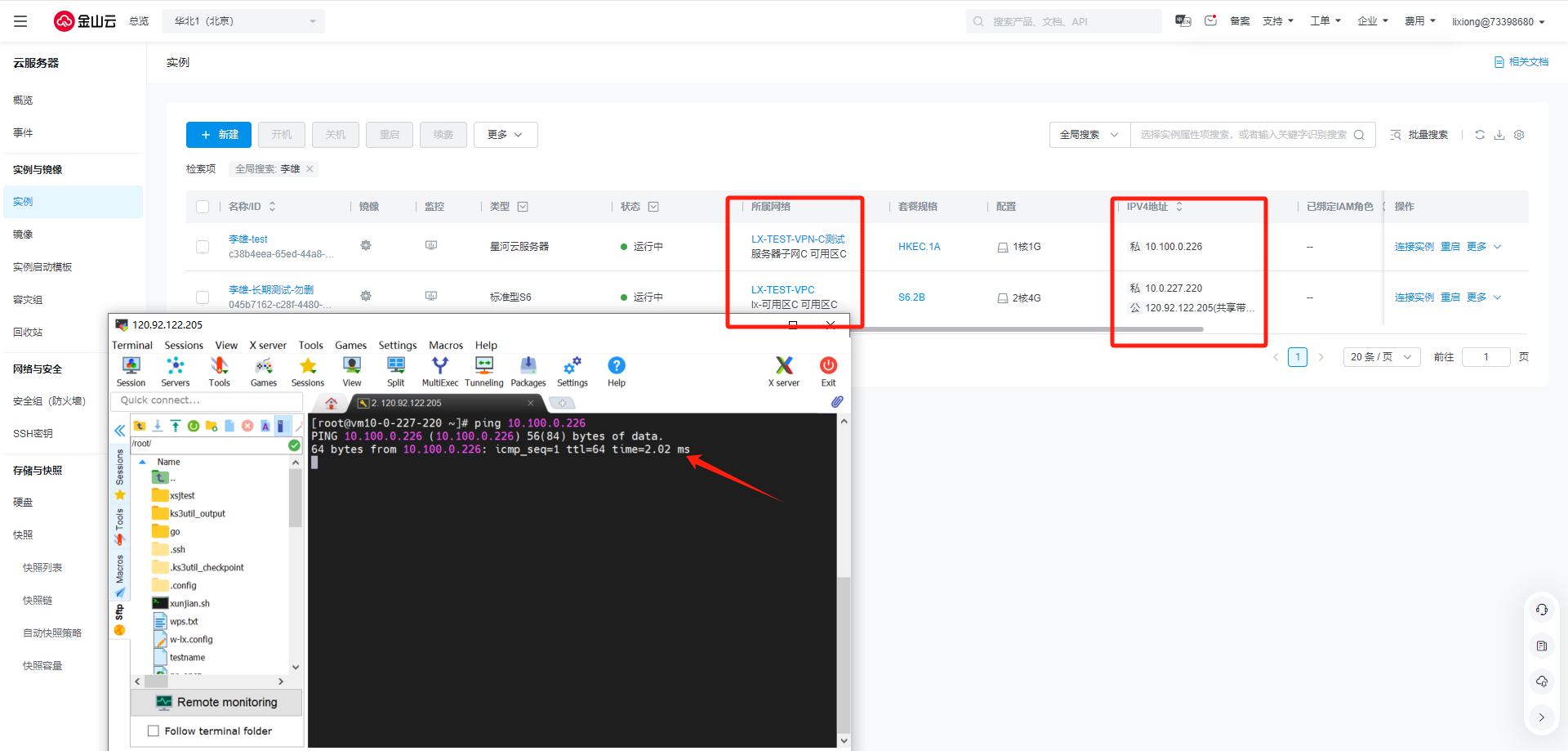Open the 20 条/页 page size dropdown
1568x751 pixels.
[x=1381, y=357]
